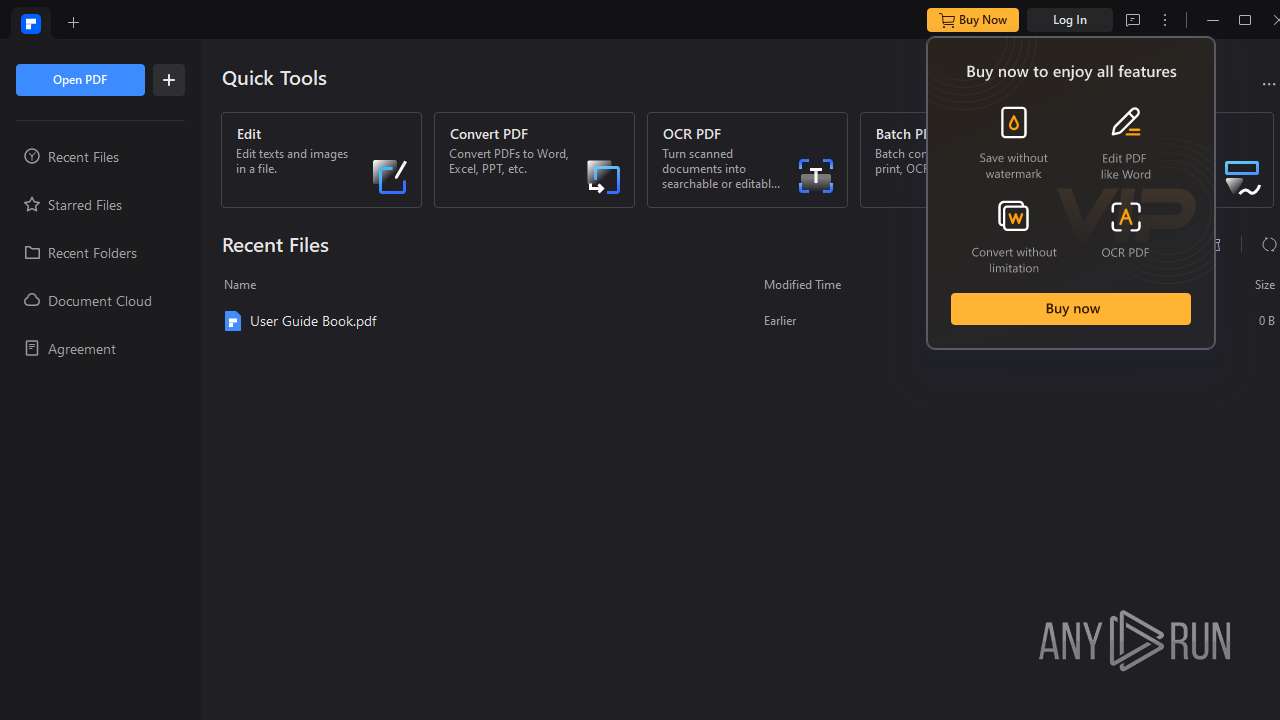The image size is (1280, 720).
Task: Click the Agreement document icon
Action: click(x=32, y=348)
